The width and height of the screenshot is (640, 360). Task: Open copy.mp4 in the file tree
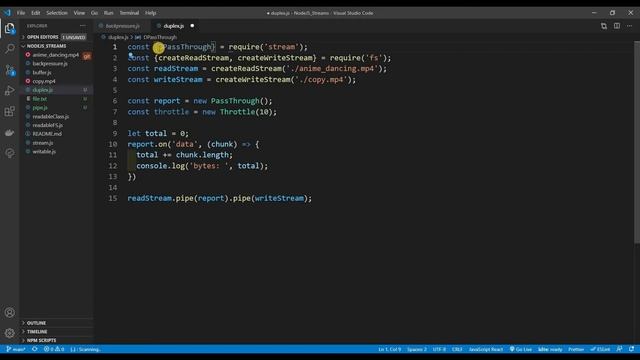[x=44, y=81]
